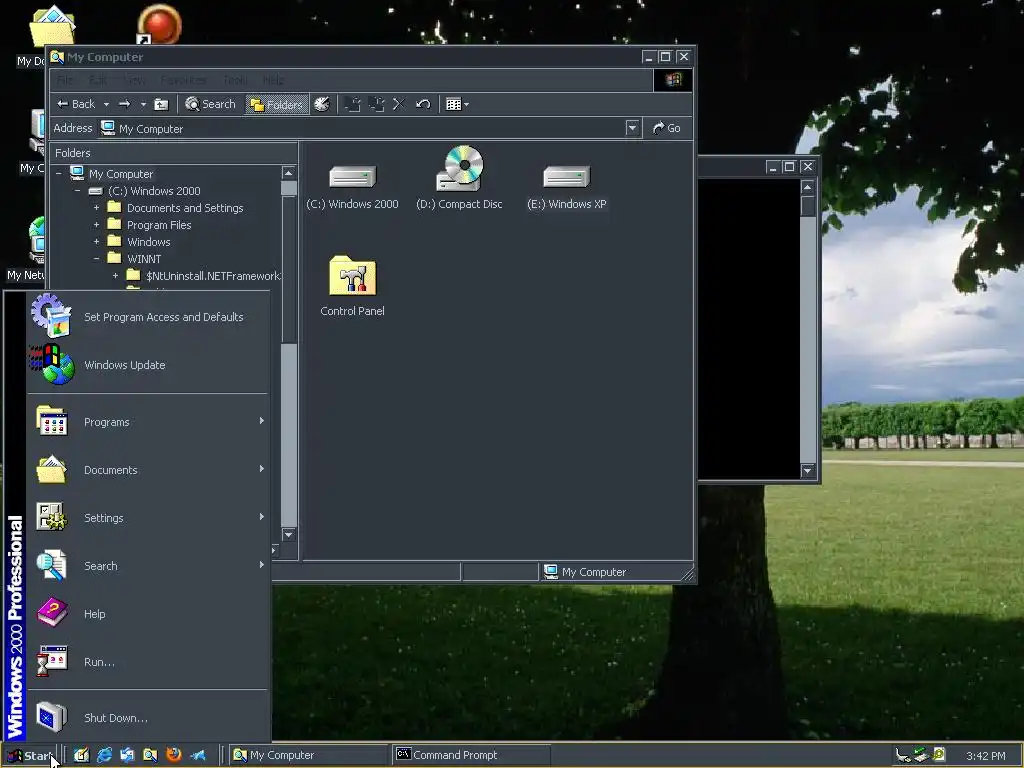Click the Back arrow in the toolbar
Screen dimensions: 1024x768
[76, 104]
